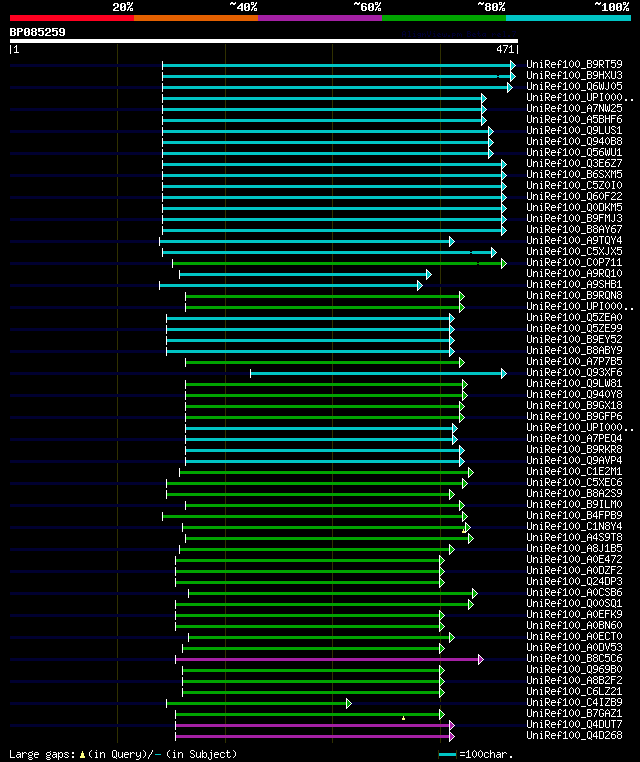Select the UniRef100_C0P711 label
Image resolution: width=640 pixels, height=762 pixels.
point(574,262)
